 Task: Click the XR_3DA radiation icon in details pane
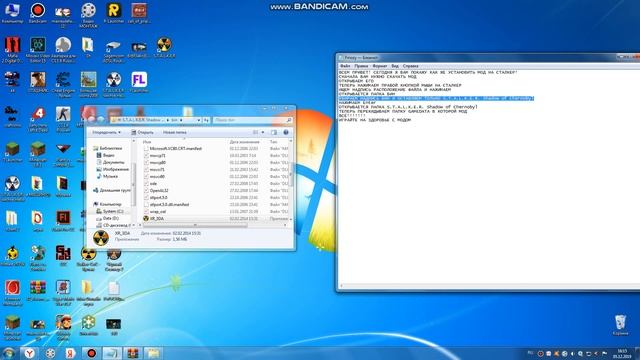click(101, 238)
